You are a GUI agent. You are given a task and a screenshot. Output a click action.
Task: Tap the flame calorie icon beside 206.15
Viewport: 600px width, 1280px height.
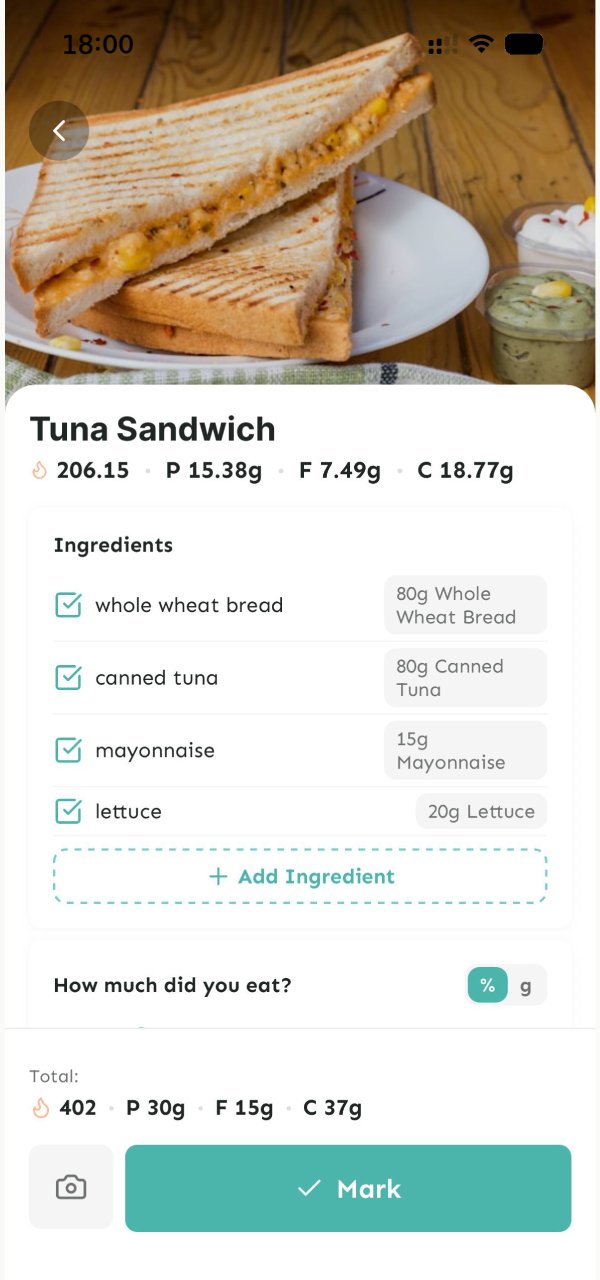point(40,470)
